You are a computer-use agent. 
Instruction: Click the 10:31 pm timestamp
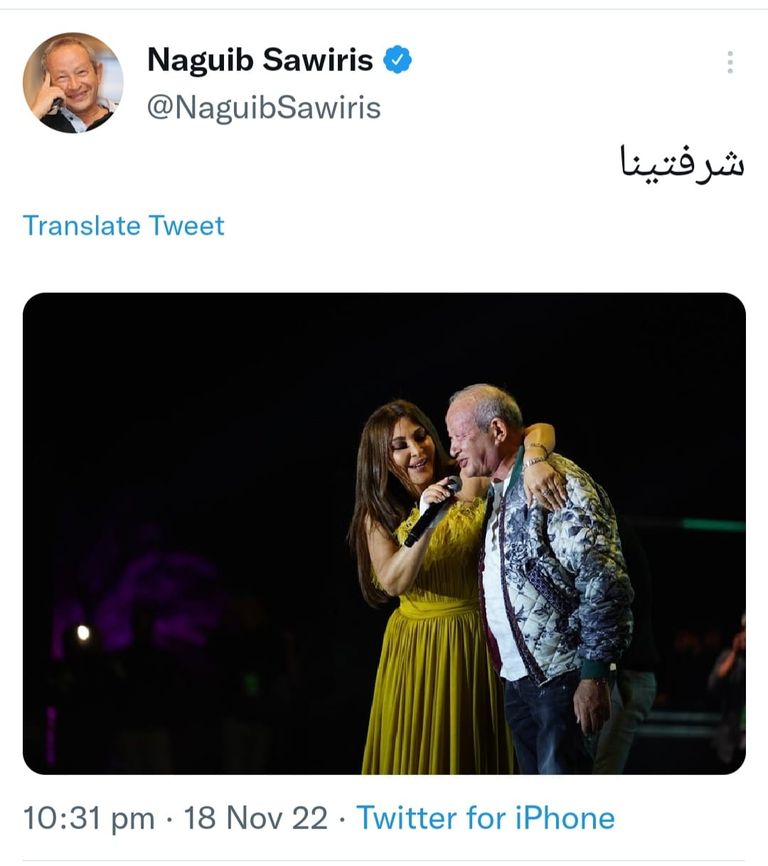pos(88,818)
